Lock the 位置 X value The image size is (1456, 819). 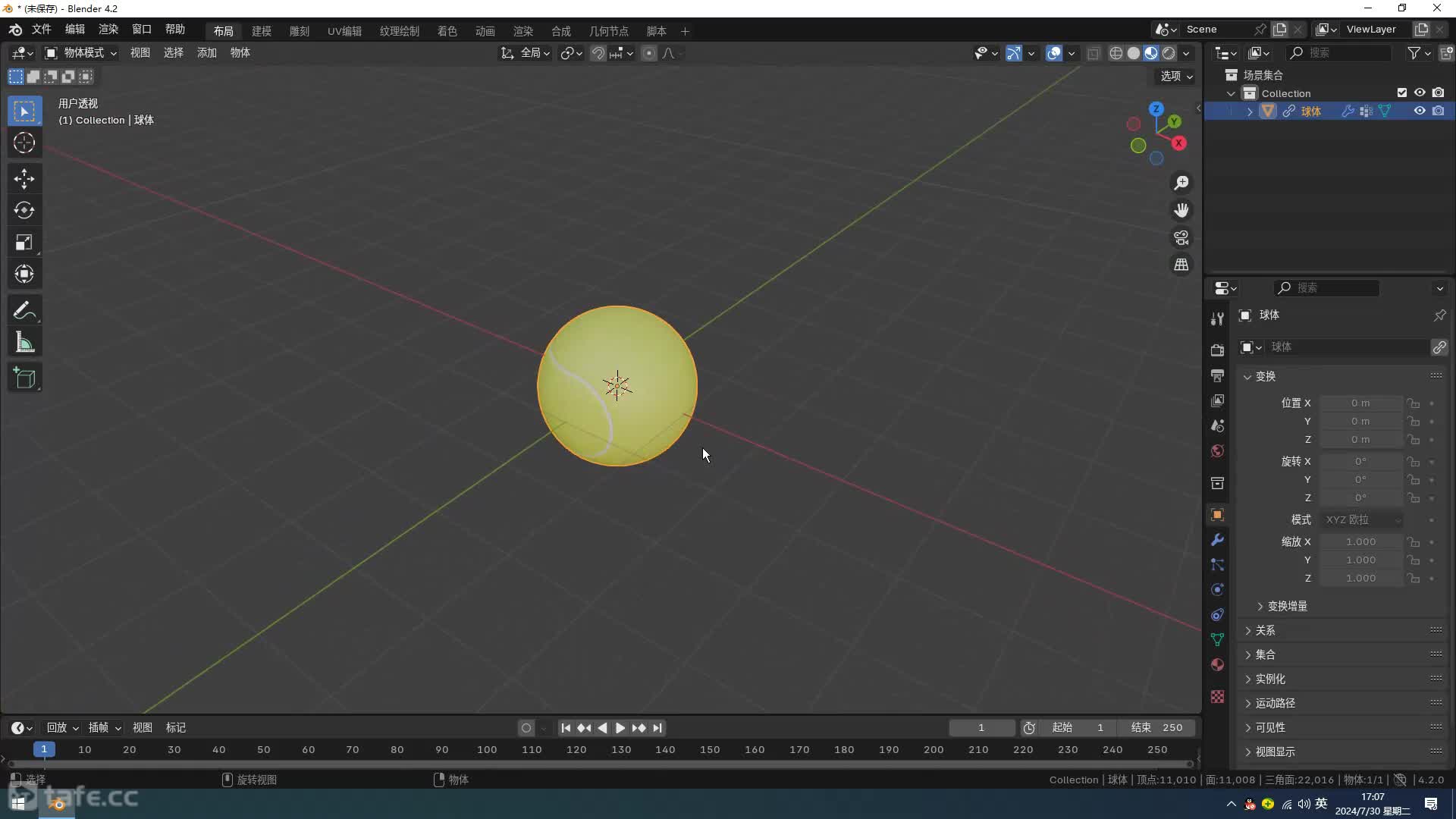click(x=1414, y=403)
